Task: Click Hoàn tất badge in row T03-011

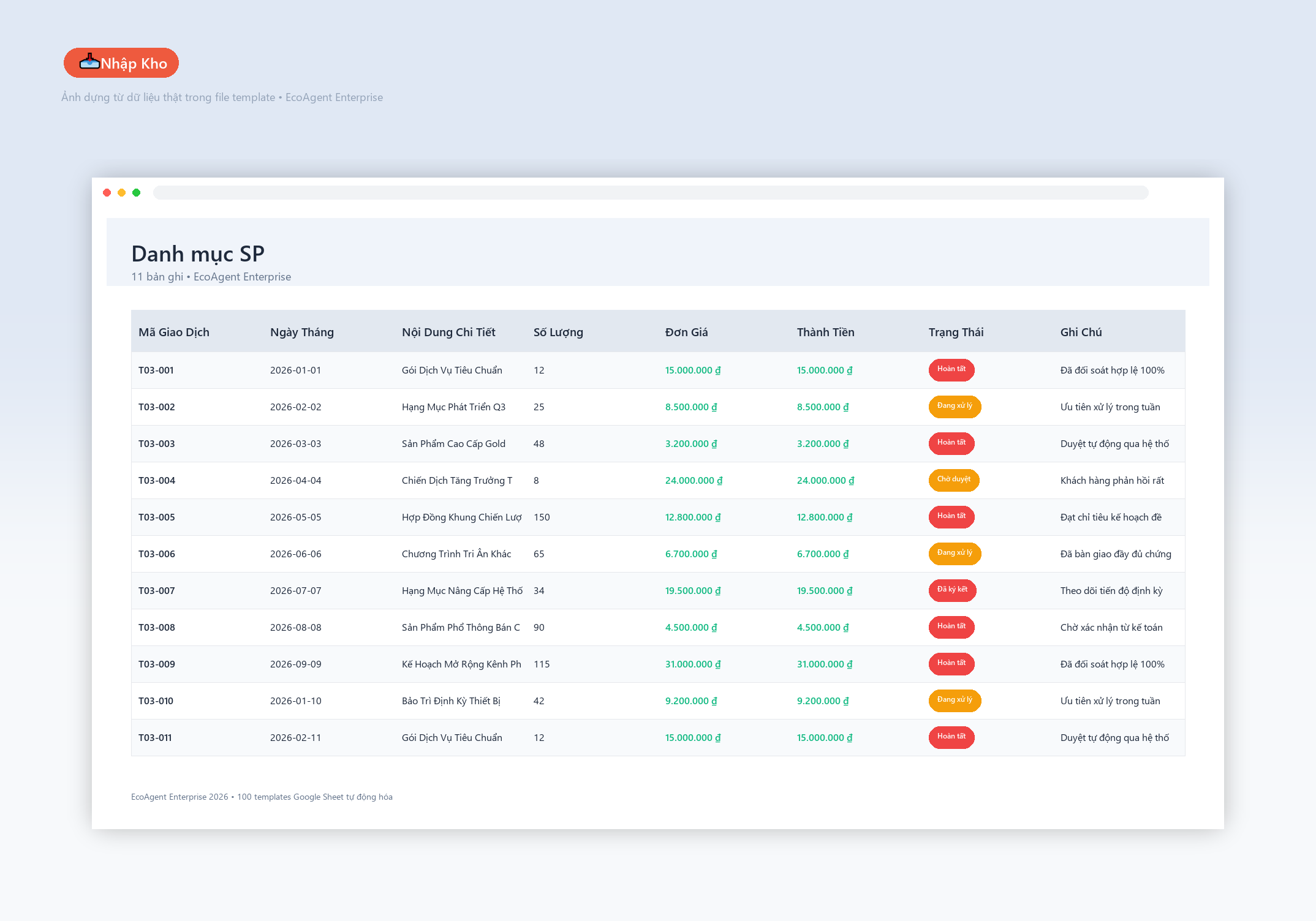Action: 951,737
